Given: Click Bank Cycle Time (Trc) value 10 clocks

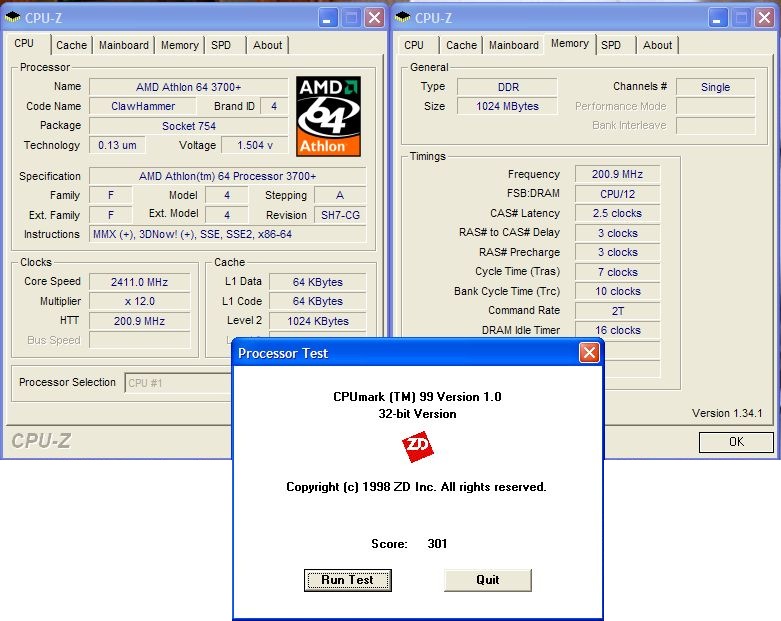Looking at the screenshot, I should (618, 291).
